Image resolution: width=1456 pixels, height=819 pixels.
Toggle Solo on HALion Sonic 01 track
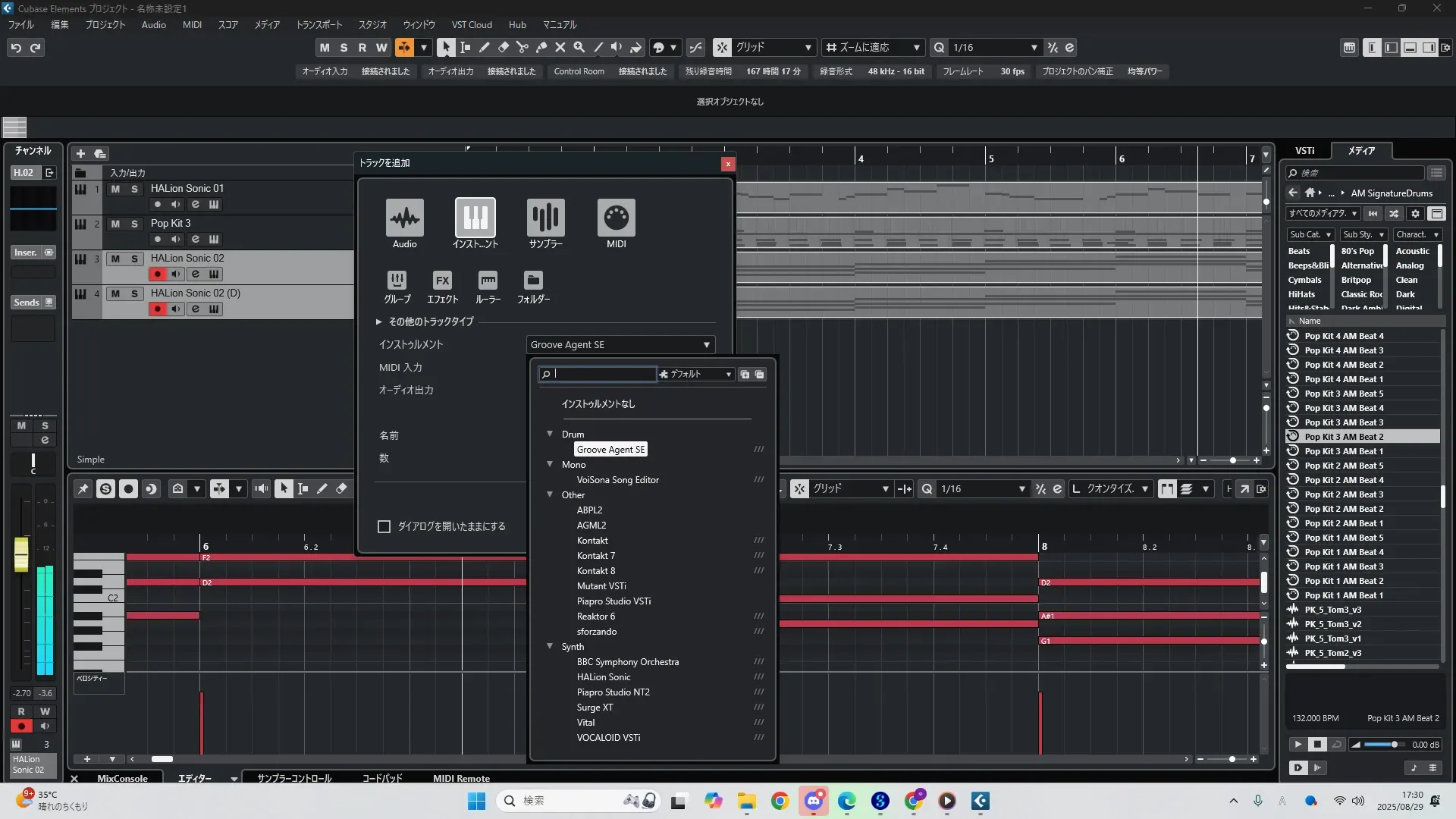point(134,189)
